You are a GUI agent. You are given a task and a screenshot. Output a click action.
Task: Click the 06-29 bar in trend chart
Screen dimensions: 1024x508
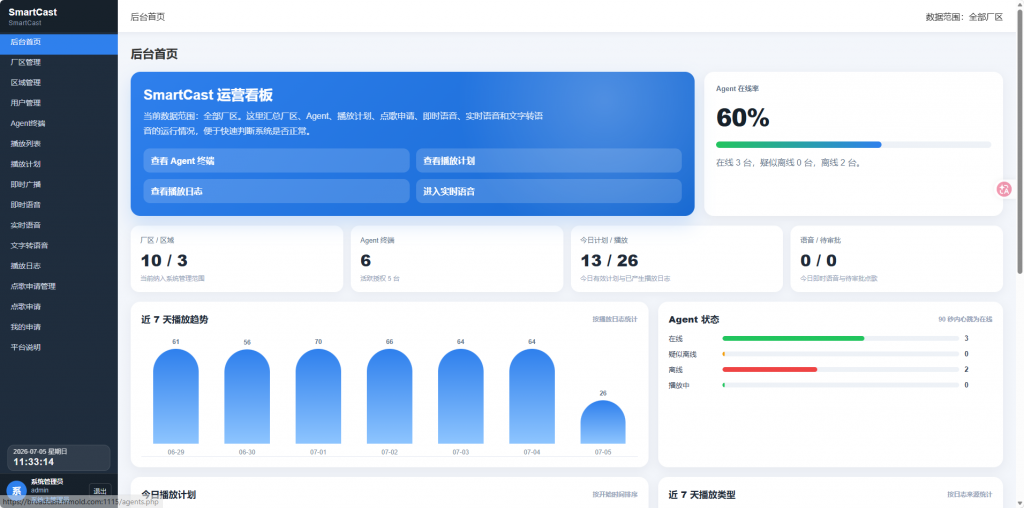[176, 396]
